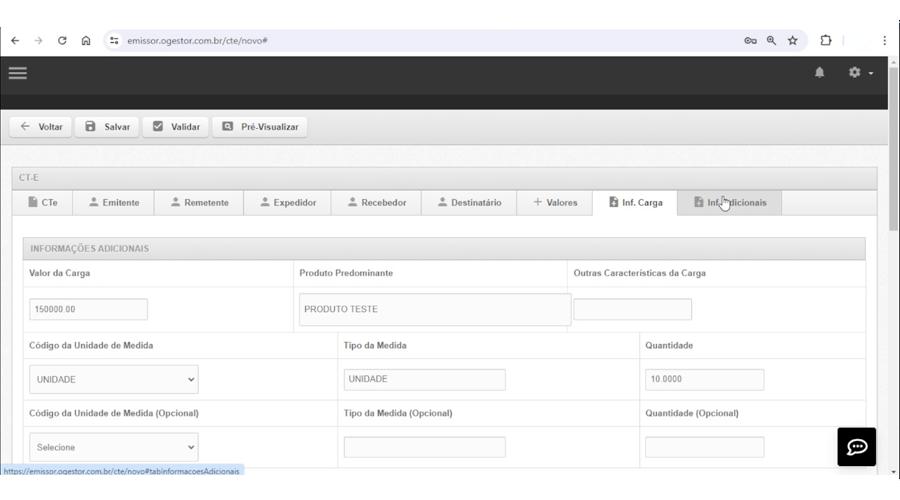Open the browser extensions puzzle icon
The image size is (900, 500).
tap(826, 41)
